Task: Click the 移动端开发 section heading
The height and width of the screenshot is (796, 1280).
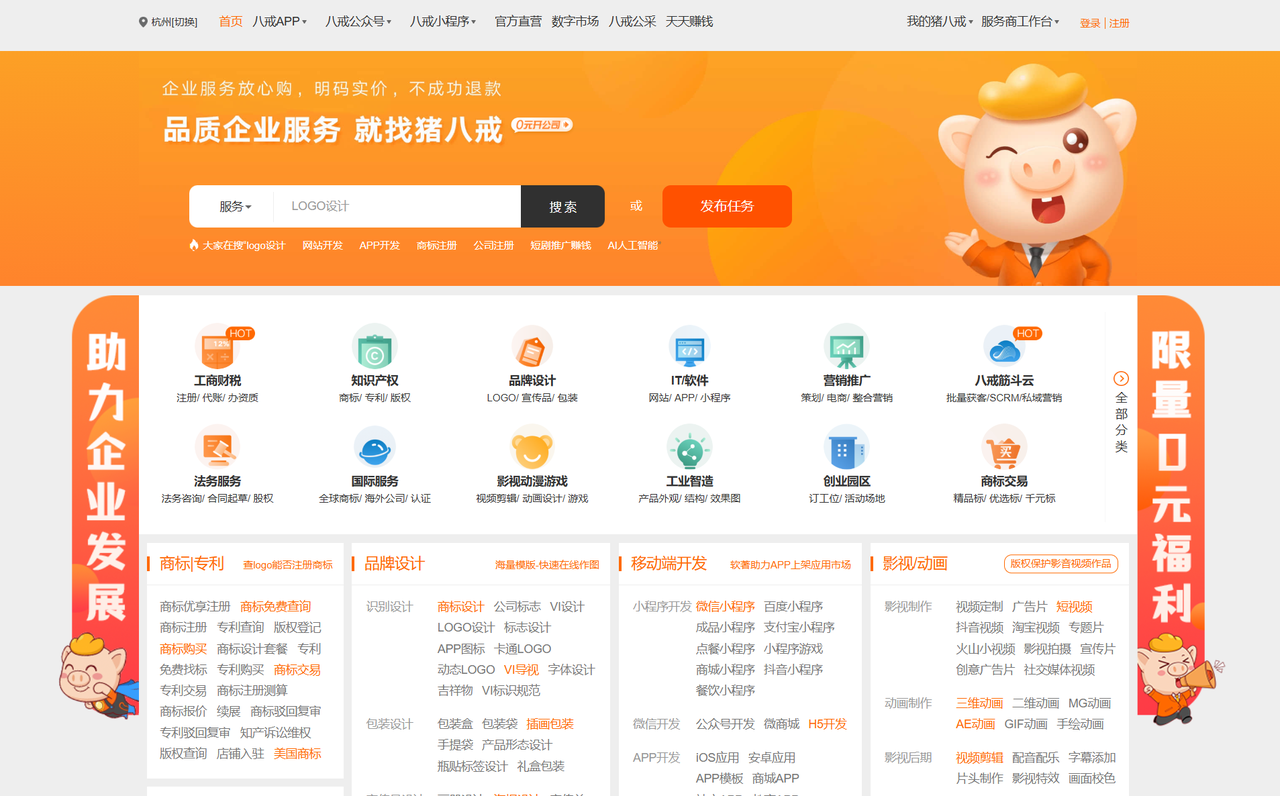Action: coord(669,563)
